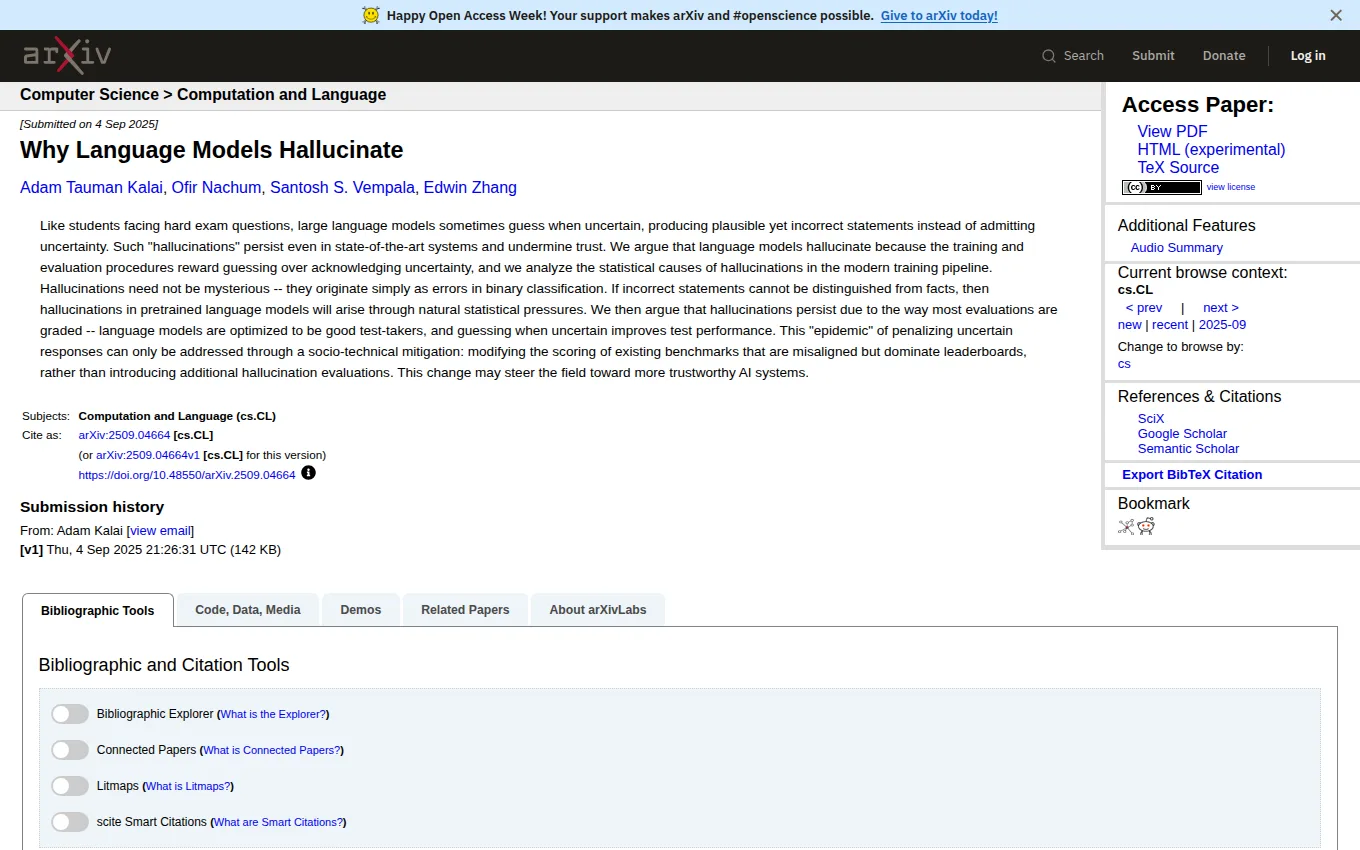Click the search magnifier icon
1360x850 pixels.
pyautogui.click(x=1049, y=56)
